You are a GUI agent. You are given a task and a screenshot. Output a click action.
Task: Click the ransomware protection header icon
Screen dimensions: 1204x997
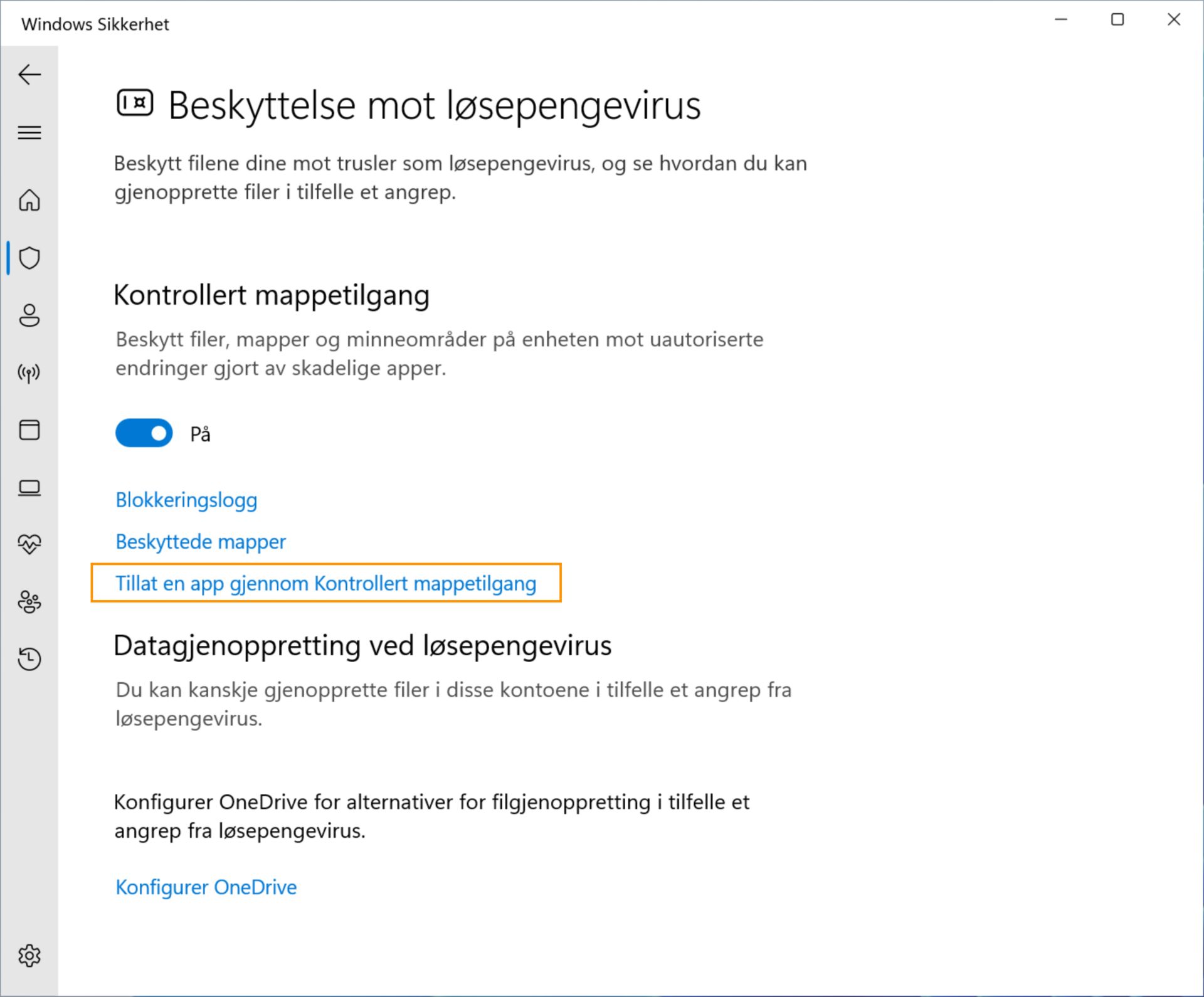(135, 103)
